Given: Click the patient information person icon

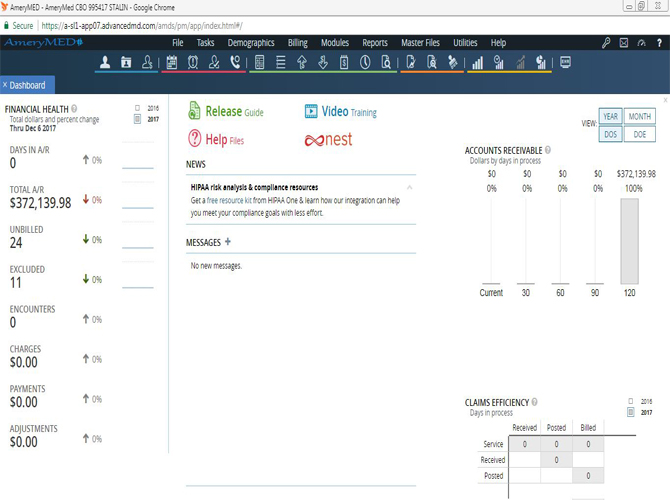Looking at the screenshot, I should coord(105,63).
